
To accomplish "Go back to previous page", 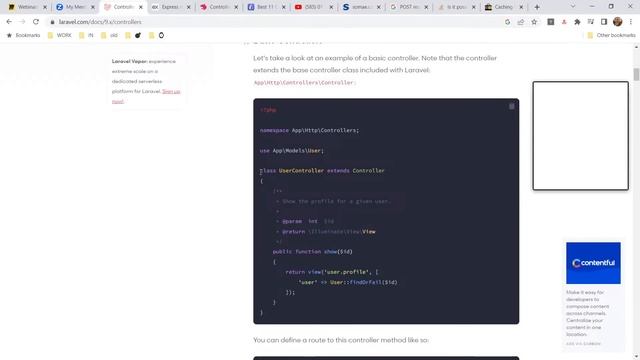I will pyautogui.click(x=9, y=22).
